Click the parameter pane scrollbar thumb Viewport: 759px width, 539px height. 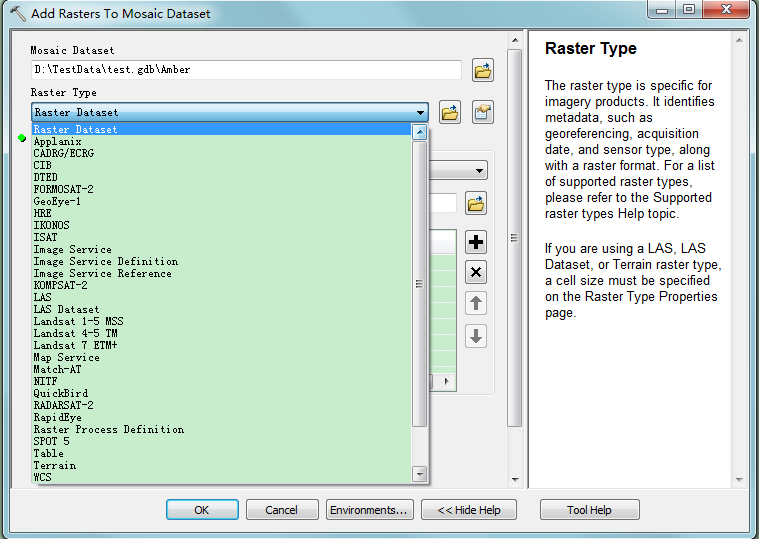(x=515, y=238)
